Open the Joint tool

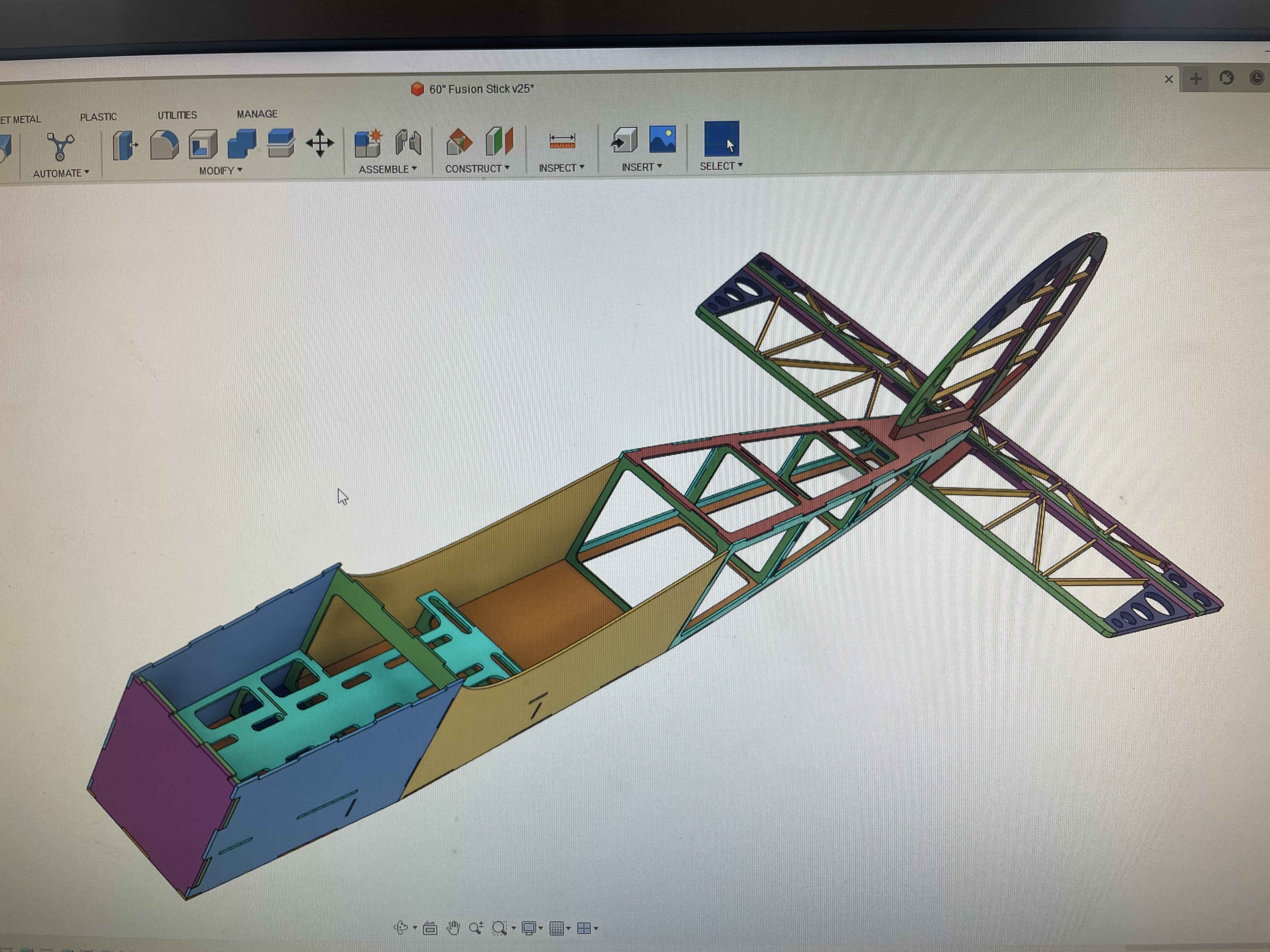(408, 142)
